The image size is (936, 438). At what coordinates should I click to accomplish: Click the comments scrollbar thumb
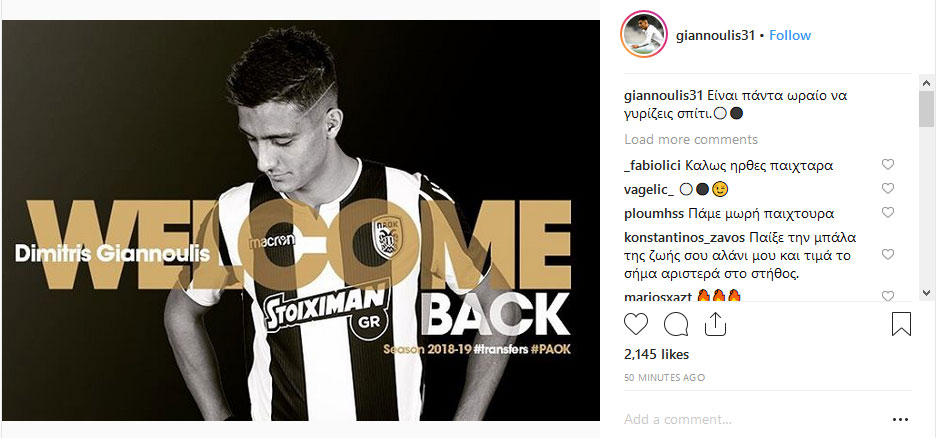point(926,109)
